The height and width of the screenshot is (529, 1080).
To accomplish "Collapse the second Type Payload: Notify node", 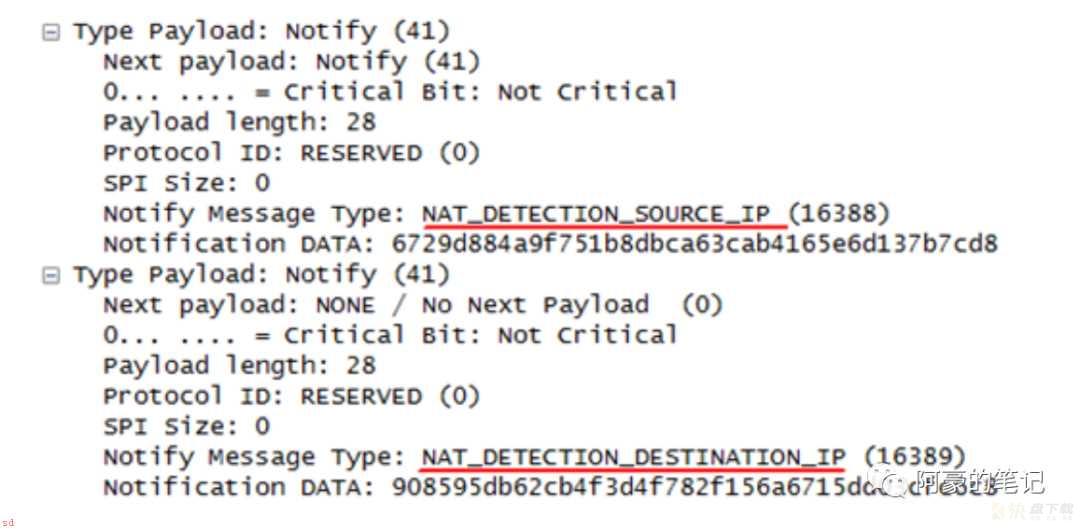I will tap(51, 276).
